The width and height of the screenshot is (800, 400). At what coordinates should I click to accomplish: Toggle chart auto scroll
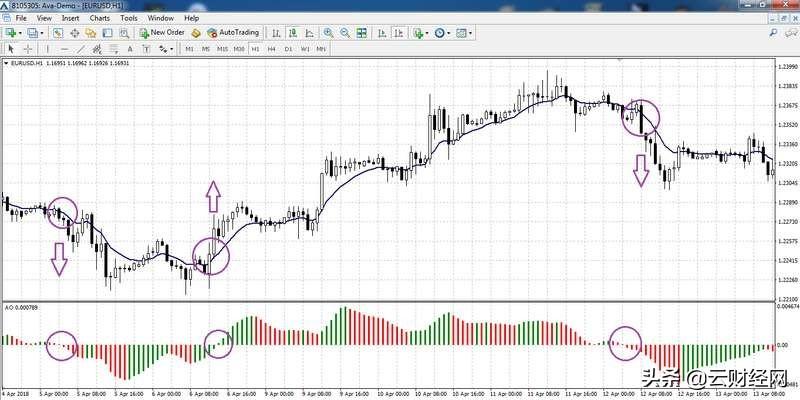(x=381, y=33)
